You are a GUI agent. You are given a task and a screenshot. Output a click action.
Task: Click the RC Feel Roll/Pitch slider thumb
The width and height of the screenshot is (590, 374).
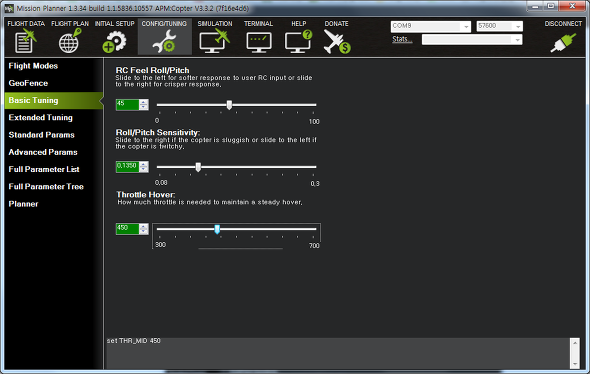(x=229, y=105)
